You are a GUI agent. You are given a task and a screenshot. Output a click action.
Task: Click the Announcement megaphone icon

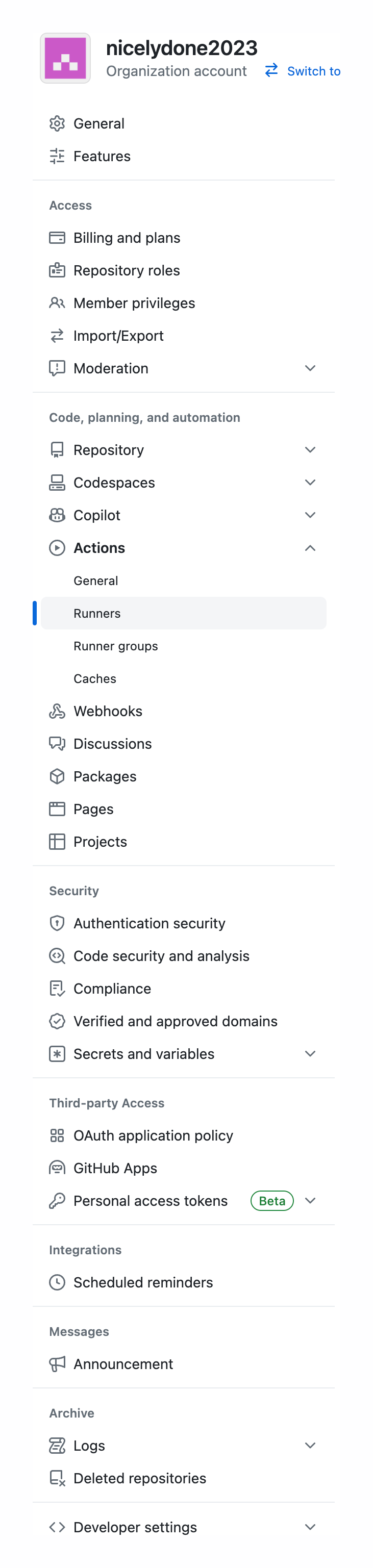point(57,1363)
